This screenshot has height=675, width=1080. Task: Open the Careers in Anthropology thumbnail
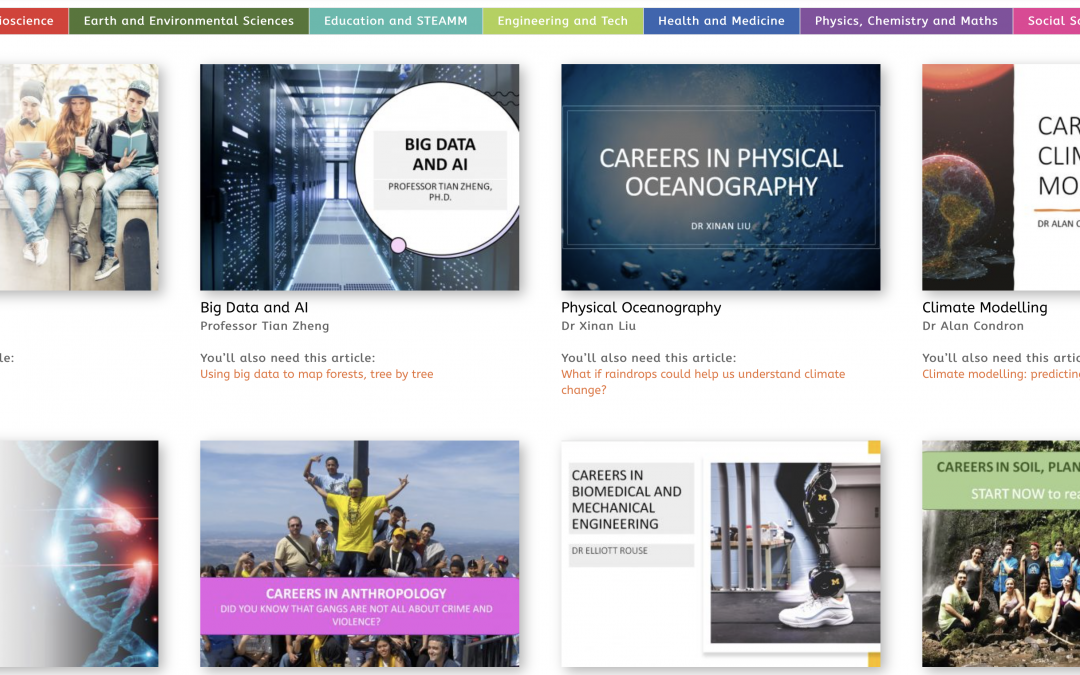[359, 553]
